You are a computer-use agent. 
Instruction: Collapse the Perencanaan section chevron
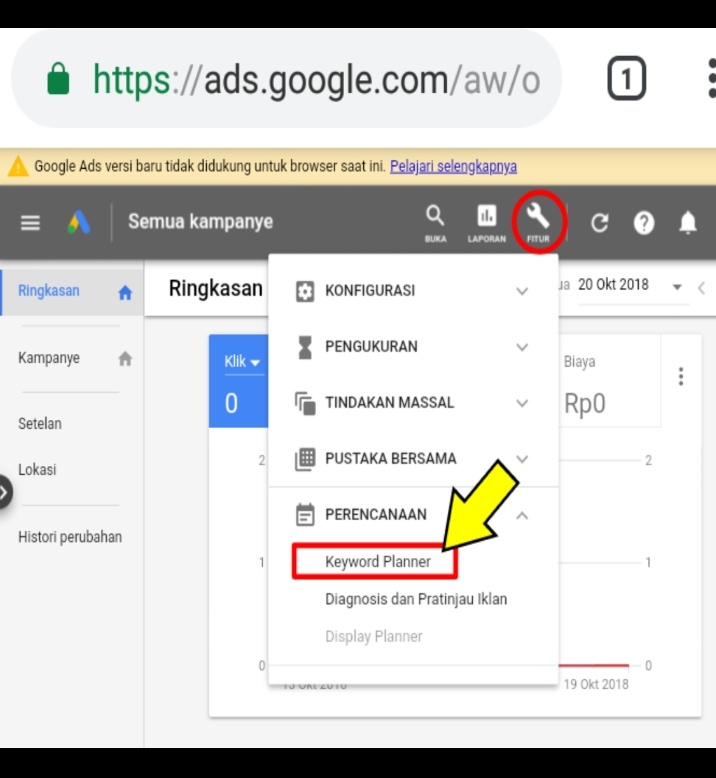click(x=521, y=516)
